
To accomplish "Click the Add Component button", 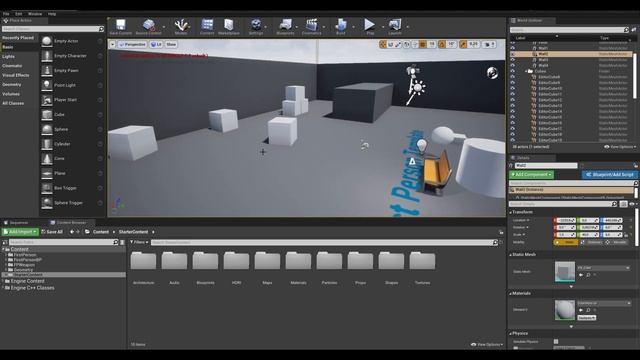I will click(x=531, y=174).
